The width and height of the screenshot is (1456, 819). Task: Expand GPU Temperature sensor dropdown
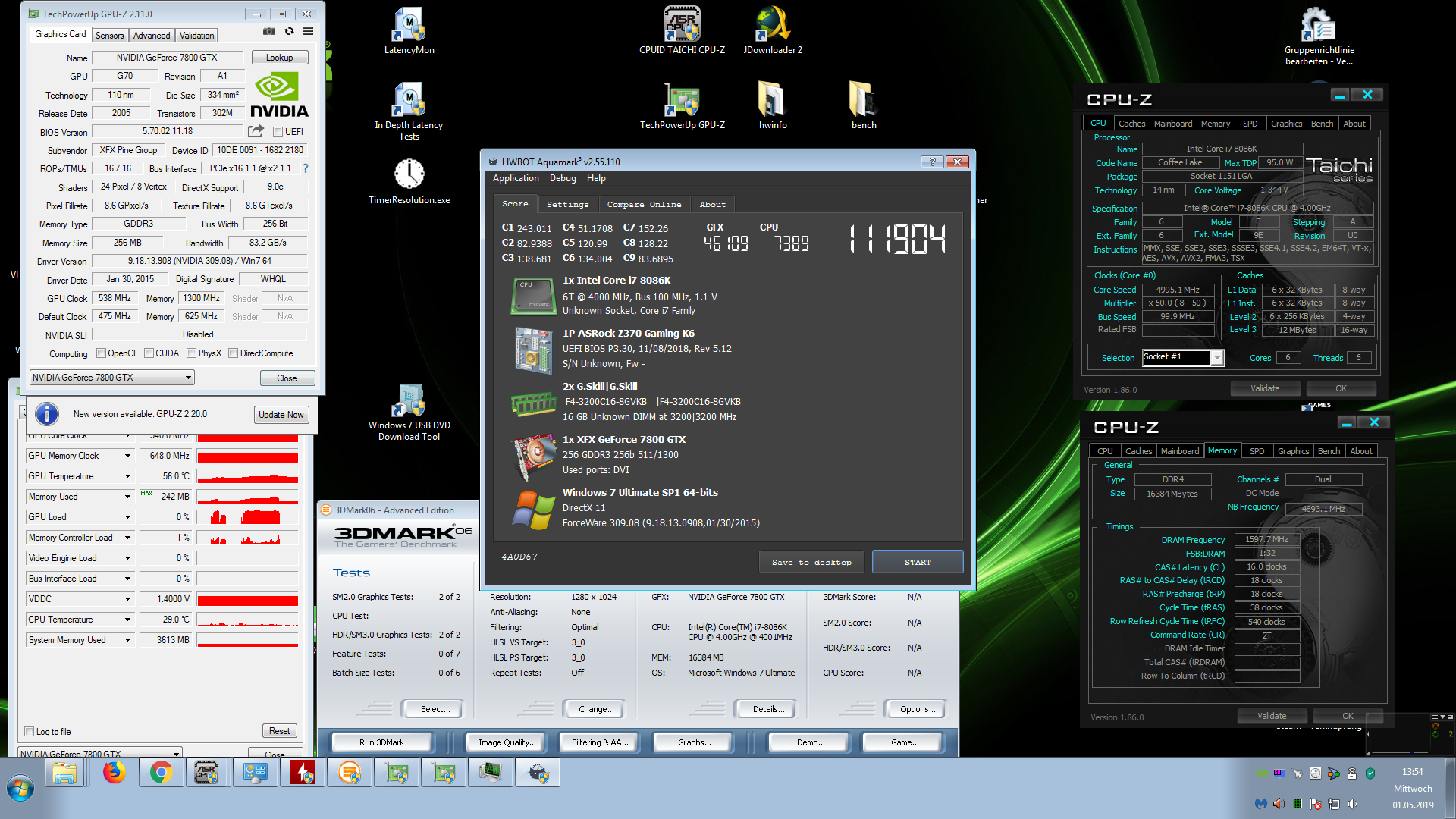127,476
